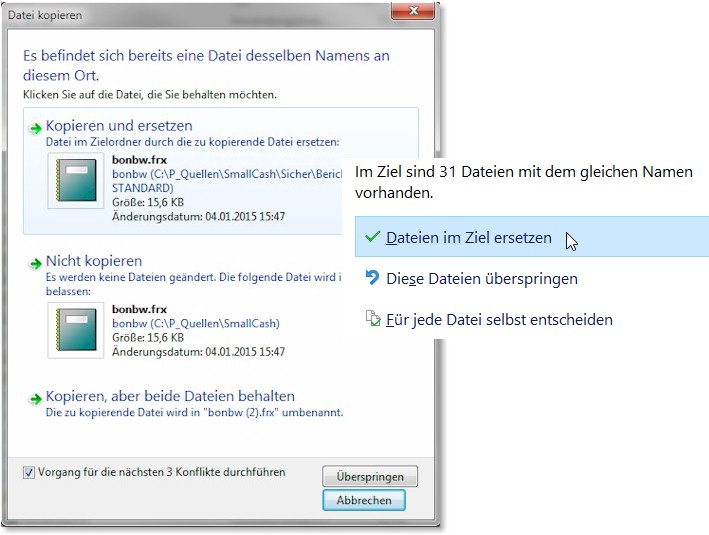This screenshot has height=535, width=709.
Task: Pick 'Für jede Datei selbst entscheiden' entry
Action: pos(499,320)
